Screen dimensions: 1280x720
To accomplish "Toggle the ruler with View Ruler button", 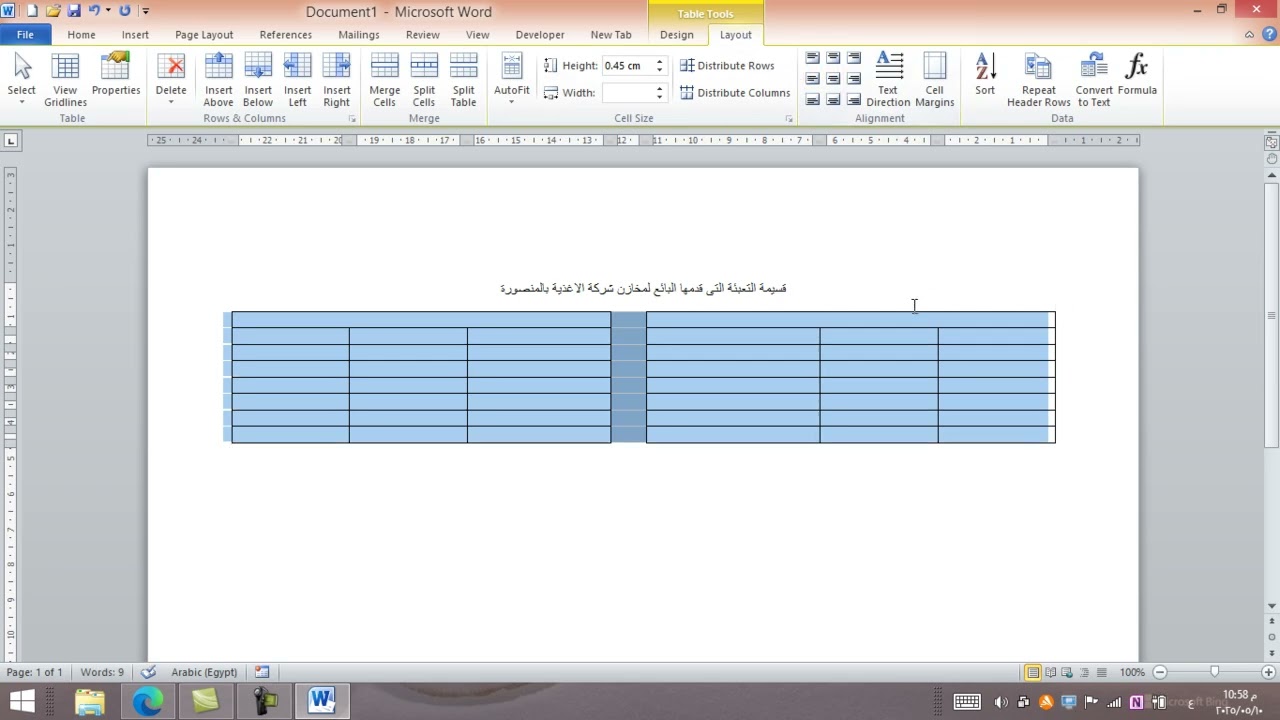I will (1271, 143).
